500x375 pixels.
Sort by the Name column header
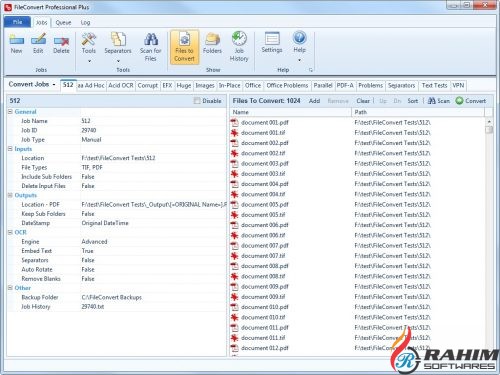click(290, 112)
